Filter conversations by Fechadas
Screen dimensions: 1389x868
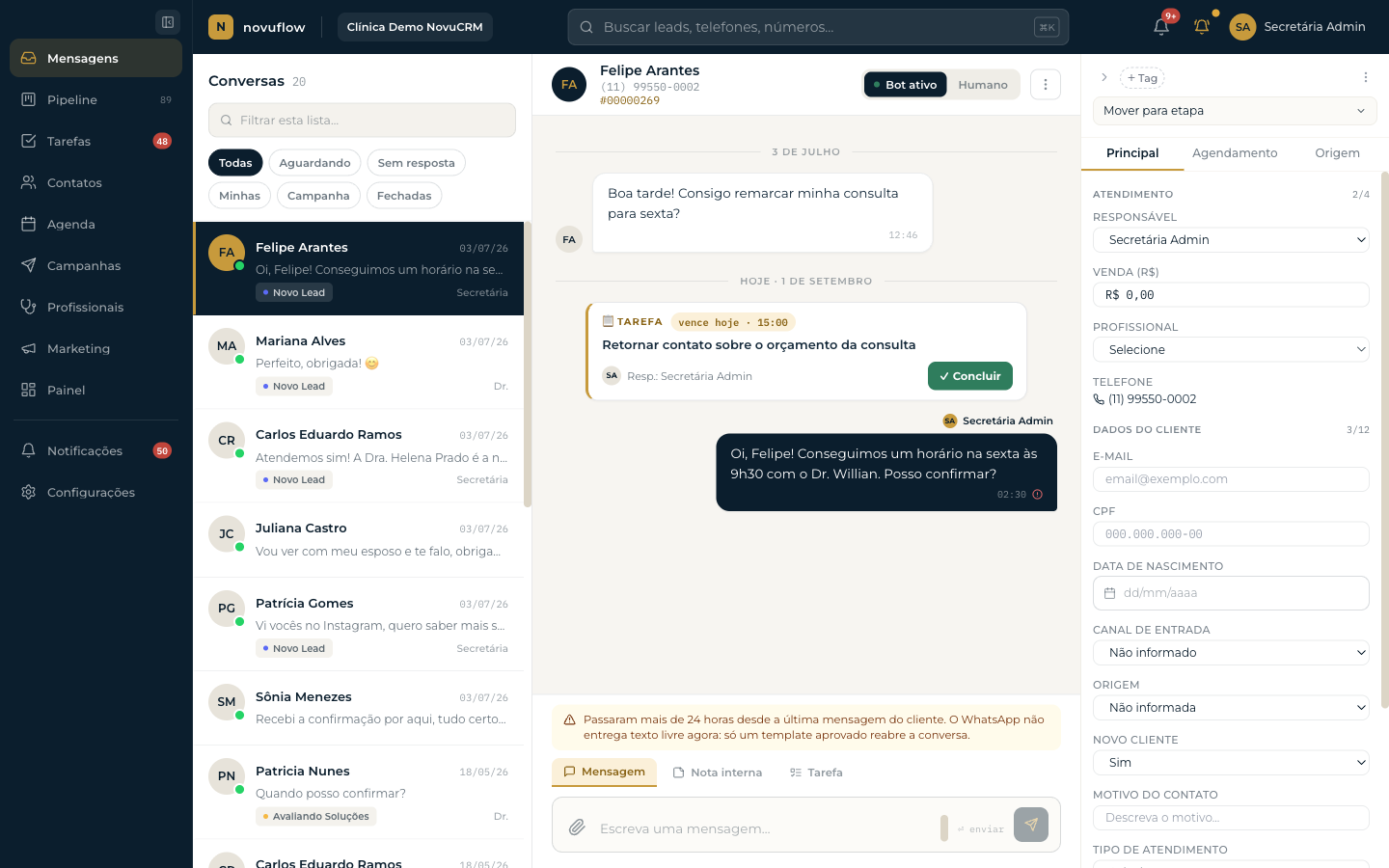point(404,196)
